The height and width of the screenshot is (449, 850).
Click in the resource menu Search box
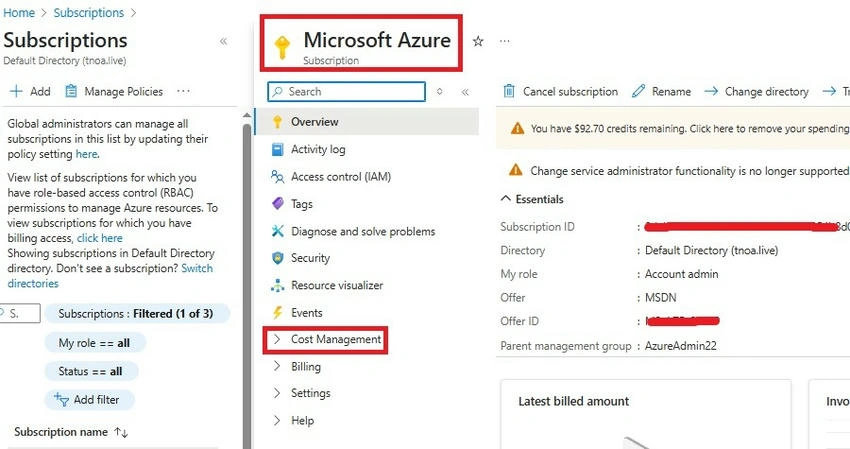point(346,92)
